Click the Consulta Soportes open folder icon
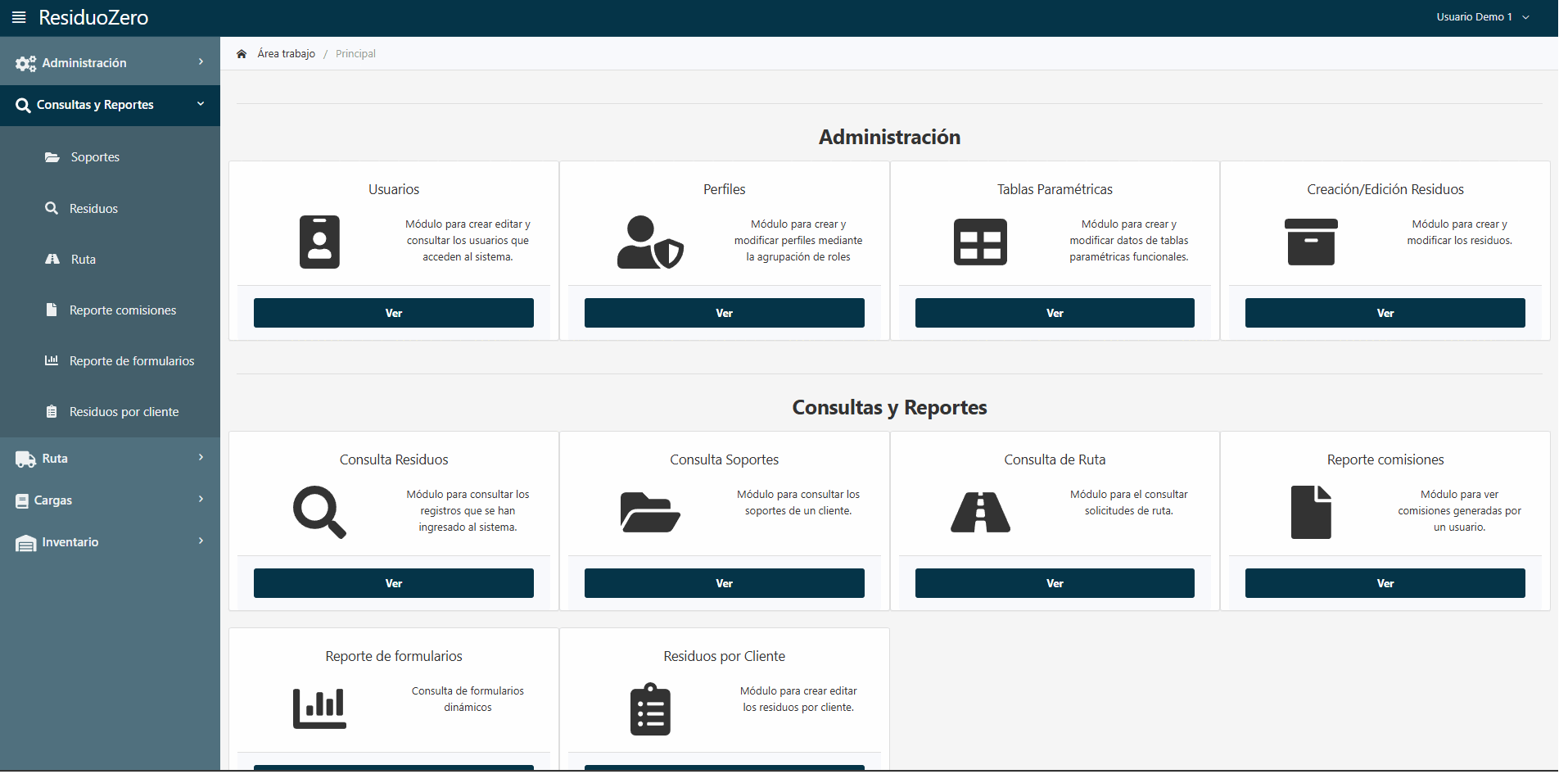 (650, 513)
